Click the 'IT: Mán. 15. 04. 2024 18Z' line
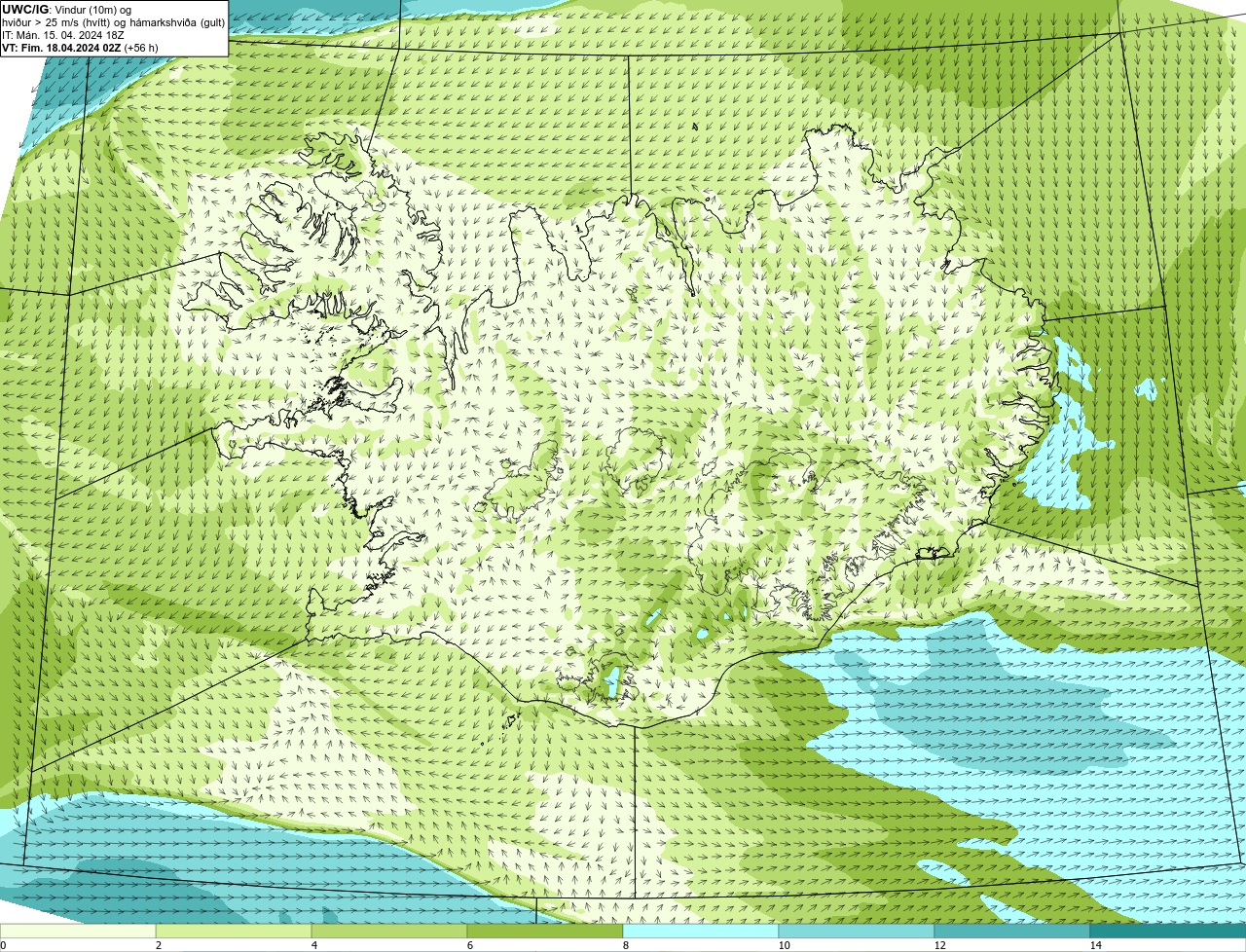The width and height of the screenshot is (1246, 952). [63, 35]
